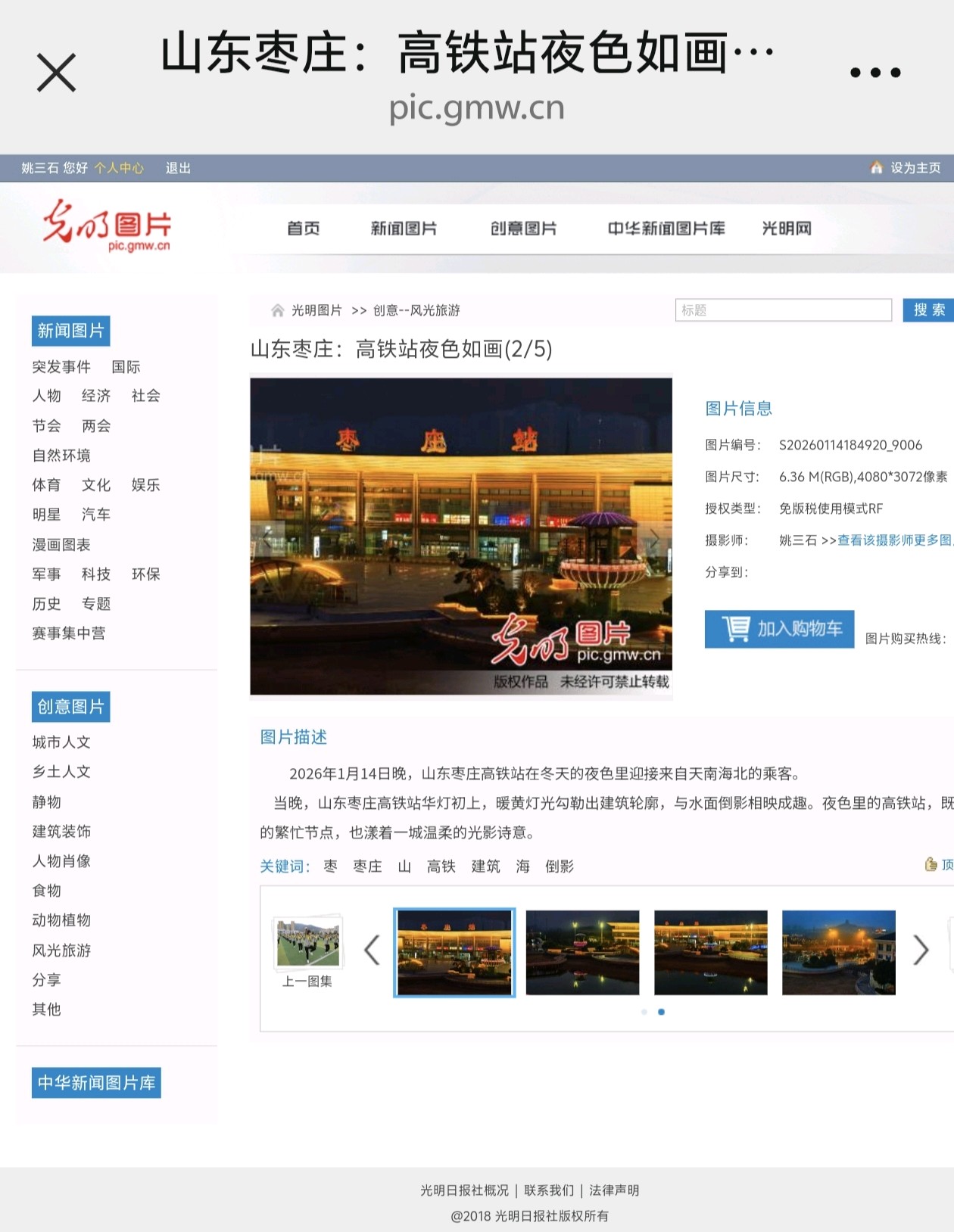Click the home icon beside 设为主页
The width and height of the screenshot is (954, 1232).
click(876, 168)
